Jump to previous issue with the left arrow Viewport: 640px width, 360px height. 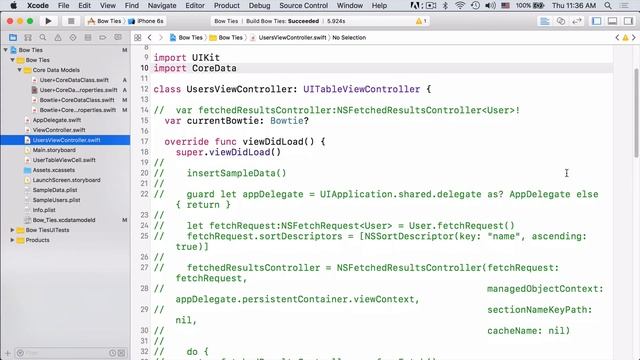[x=617, y=38]
